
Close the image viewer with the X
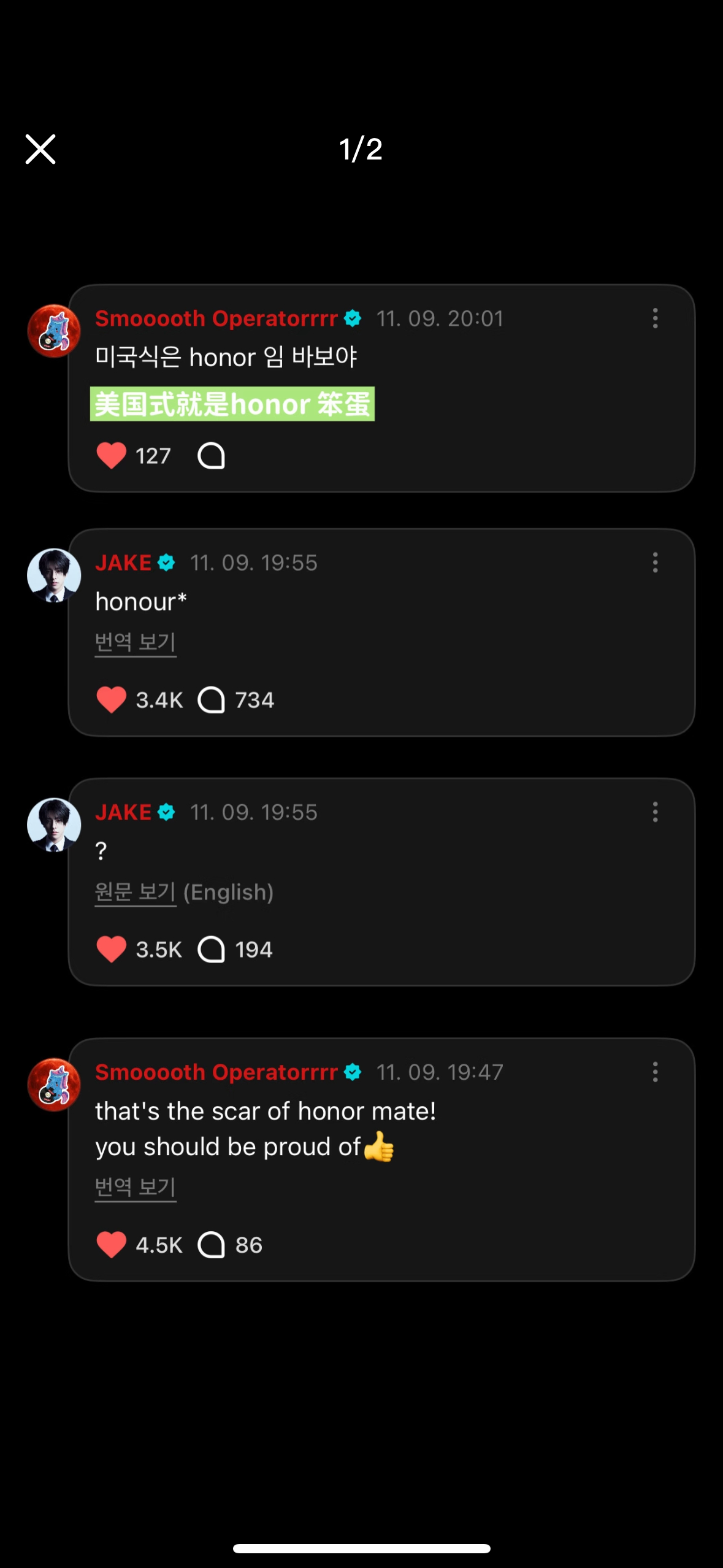[40, 149]
